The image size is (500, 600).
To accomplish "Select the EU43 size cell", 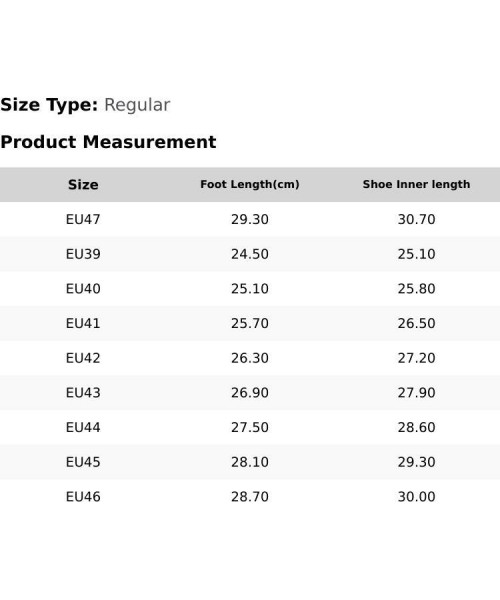I will pos(83,393).
